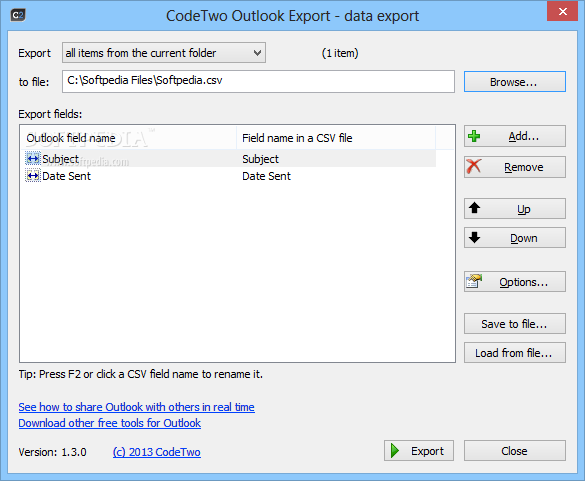This screenshot has height=481, width=585.
Task: Click the green plus icon on Add button
Action: point(474,136)
